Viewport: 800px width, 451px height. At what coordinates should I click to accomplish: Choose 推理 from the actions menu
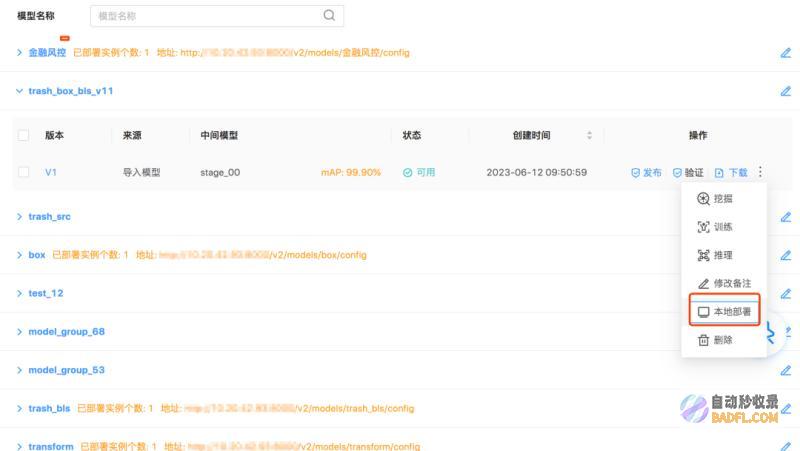pos(715,255)
